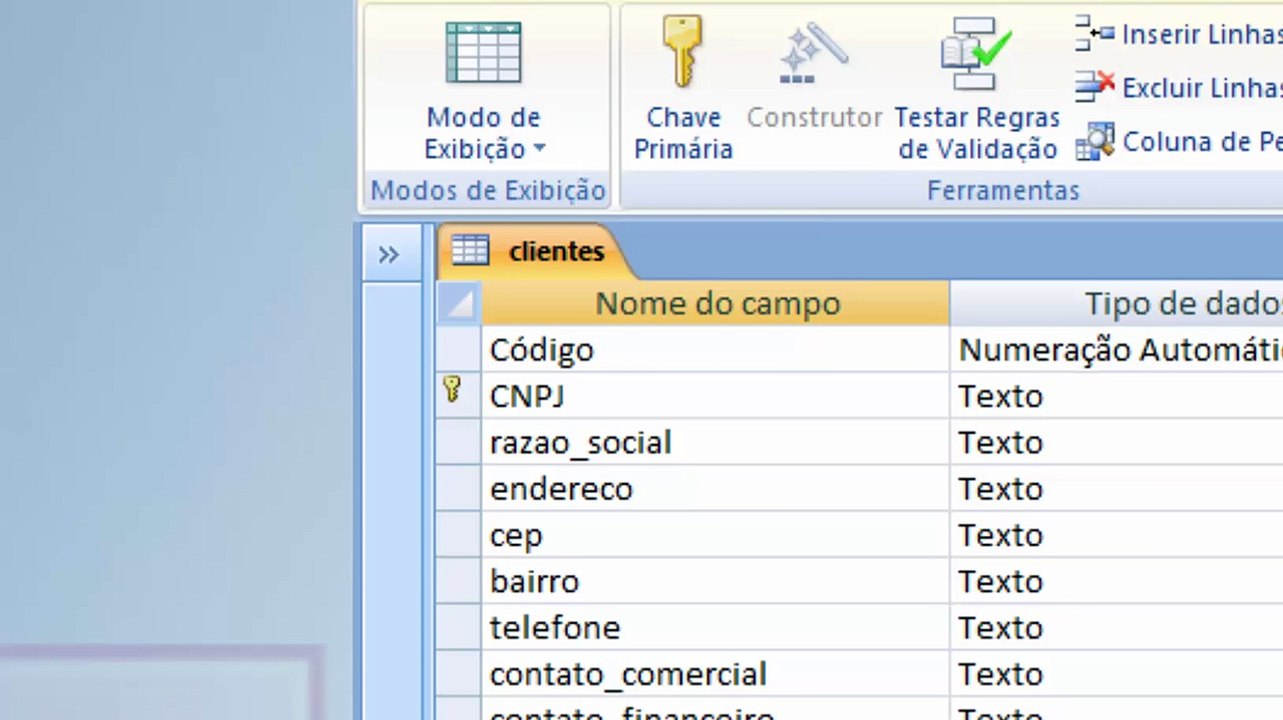Set primary key with Chave Primária
This screenshot has height=720, width=1283.
point(684,89)
